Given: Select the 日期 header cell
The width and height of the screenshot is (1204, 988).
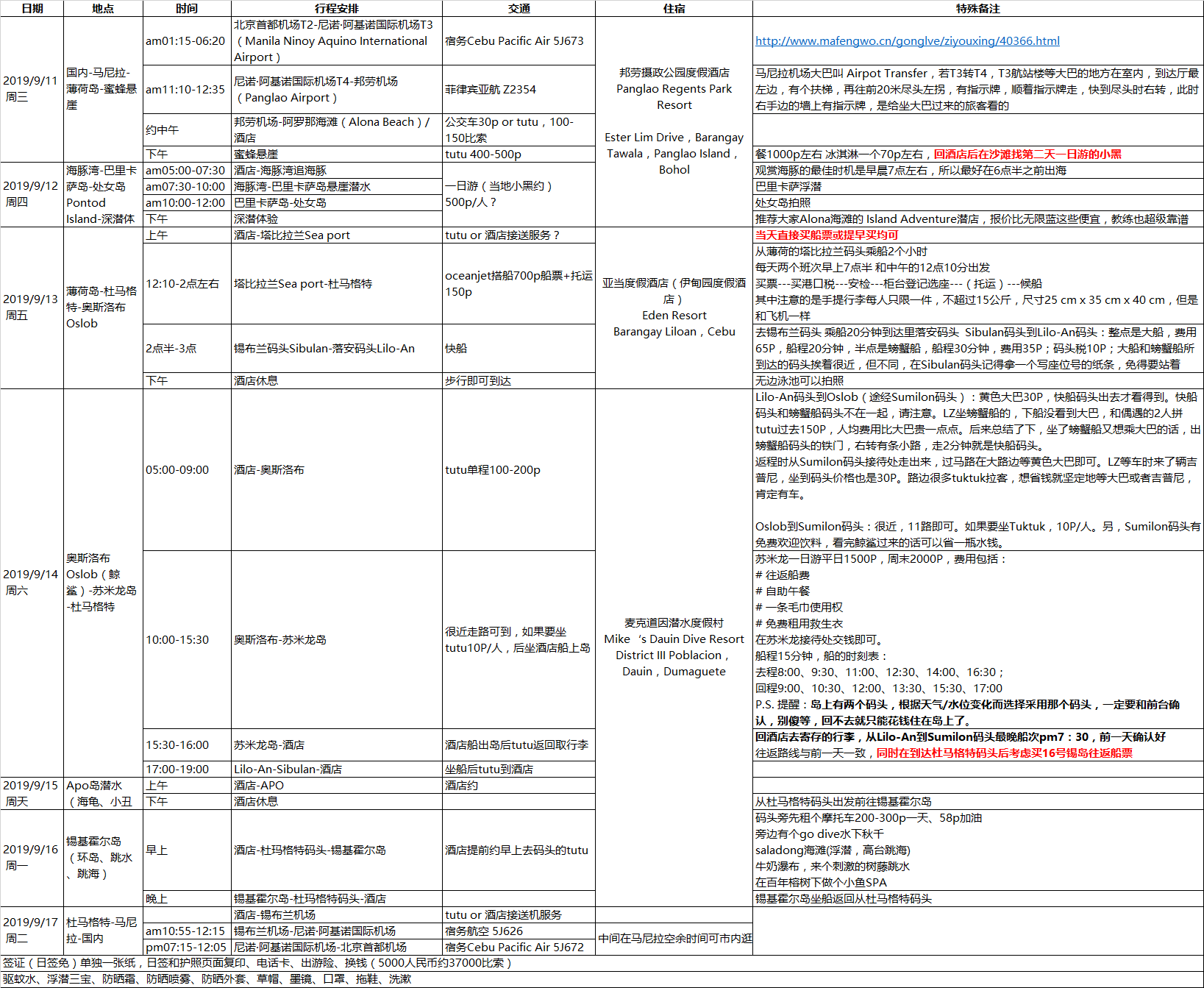Looking at the screenshot, I should [32, 9].
